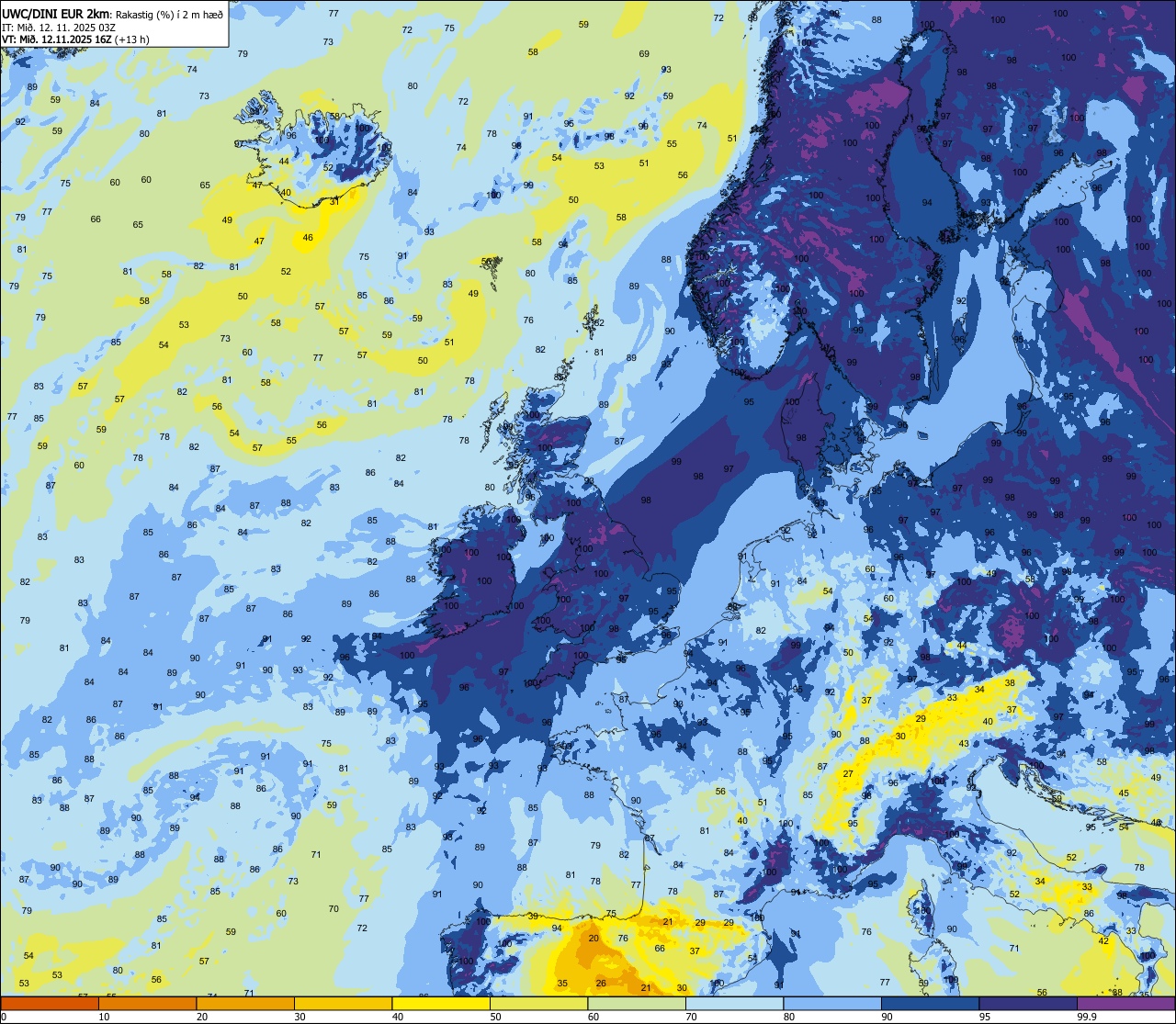Image resolution: width=1176 pixels, height=1024 pixels.
Task: Click the '42' value over southern Italy
Action: 1103,940
